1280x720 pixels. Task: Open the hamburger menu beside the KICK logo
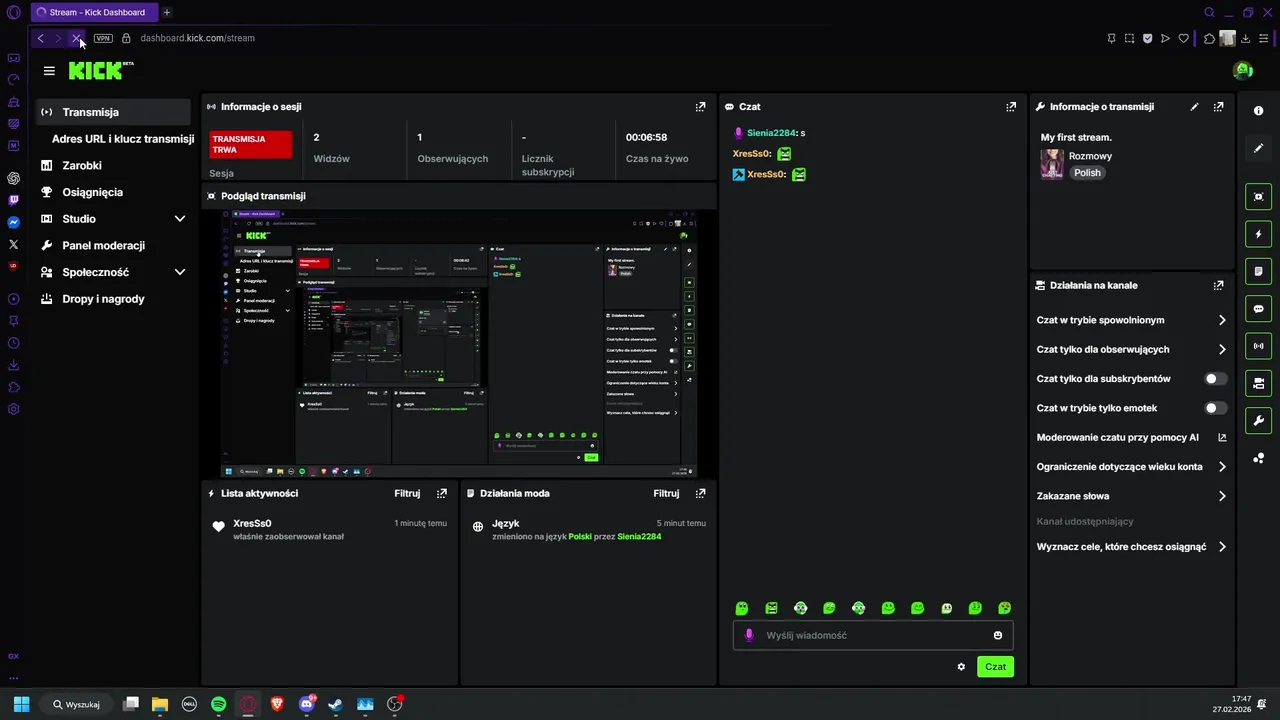click(x=49, y=71)
